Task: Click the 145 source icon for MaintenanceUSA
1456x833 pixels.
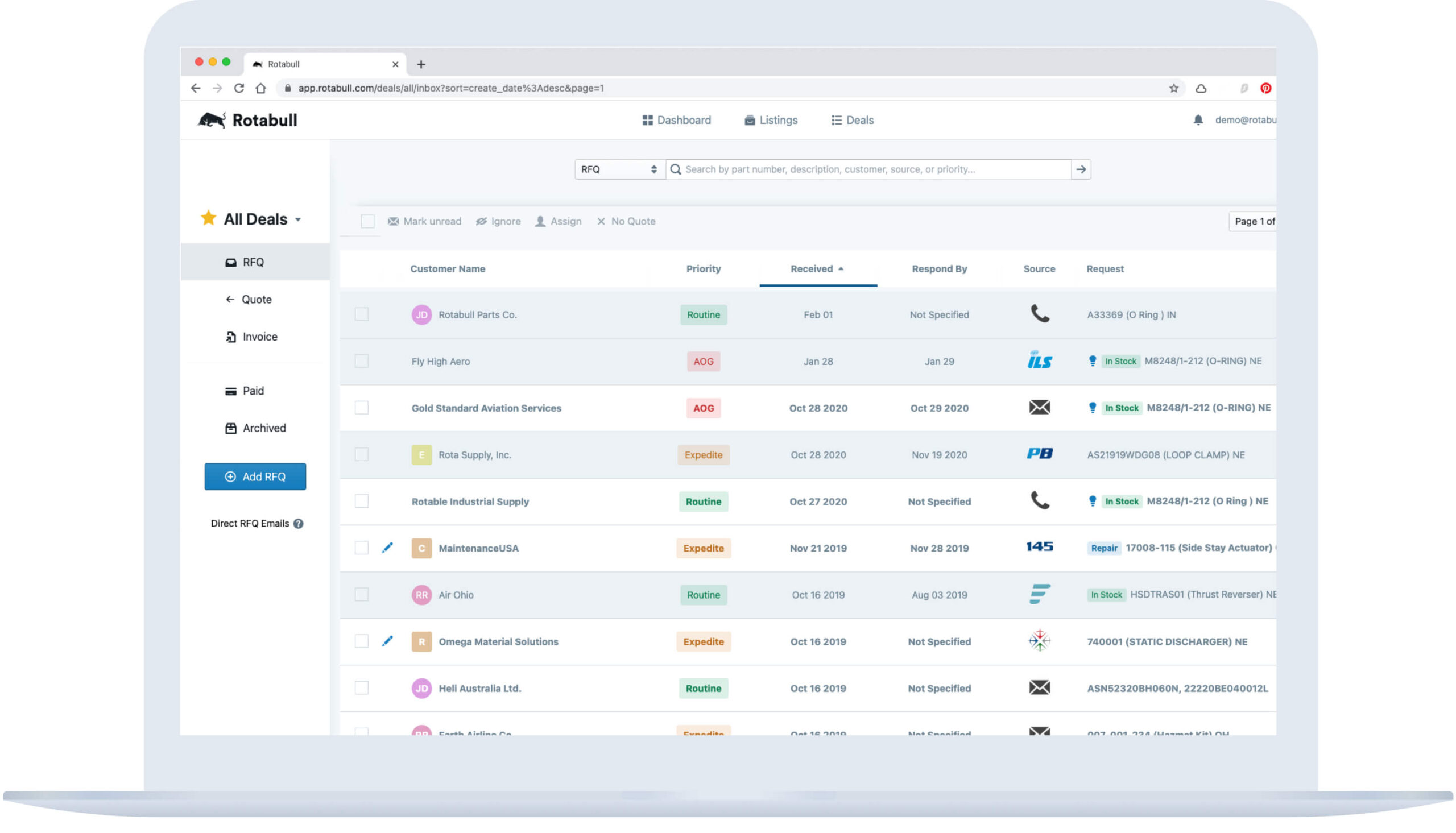Action: (x=1039, y=547)
